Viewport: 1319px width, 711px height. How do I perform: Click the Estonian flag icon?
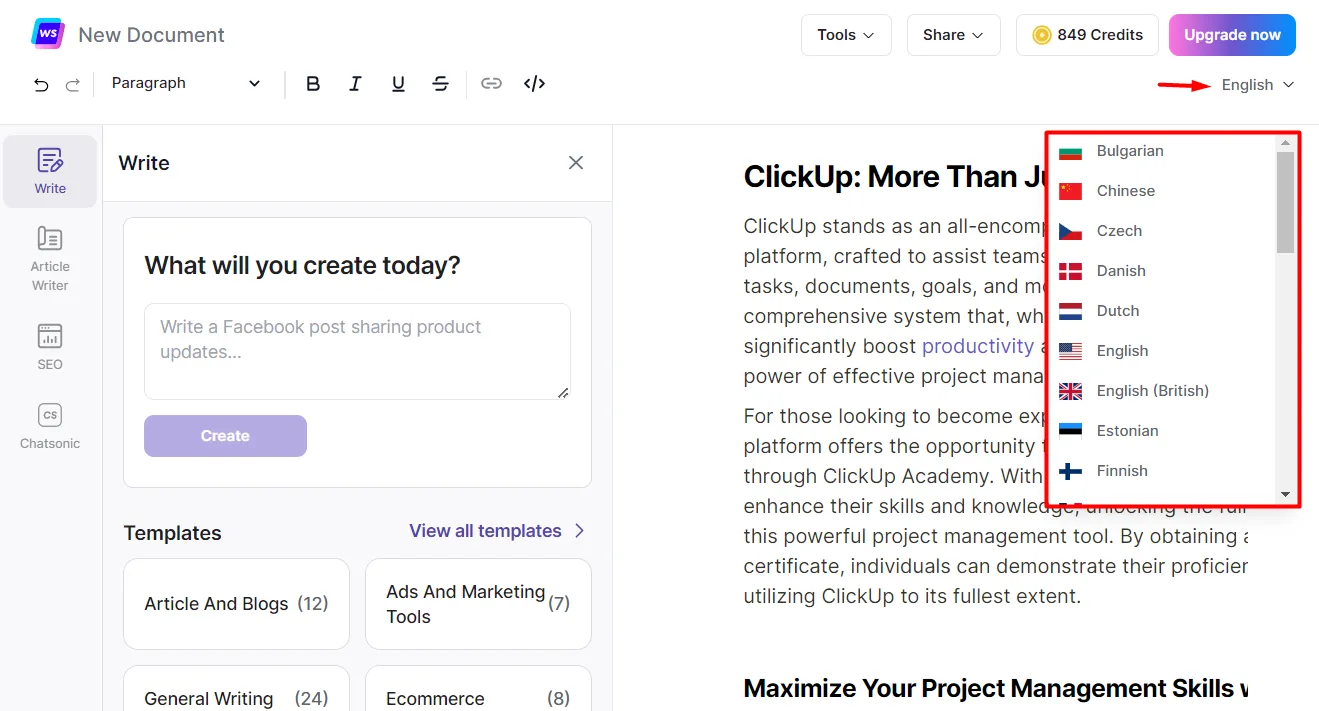point(1070,431)
